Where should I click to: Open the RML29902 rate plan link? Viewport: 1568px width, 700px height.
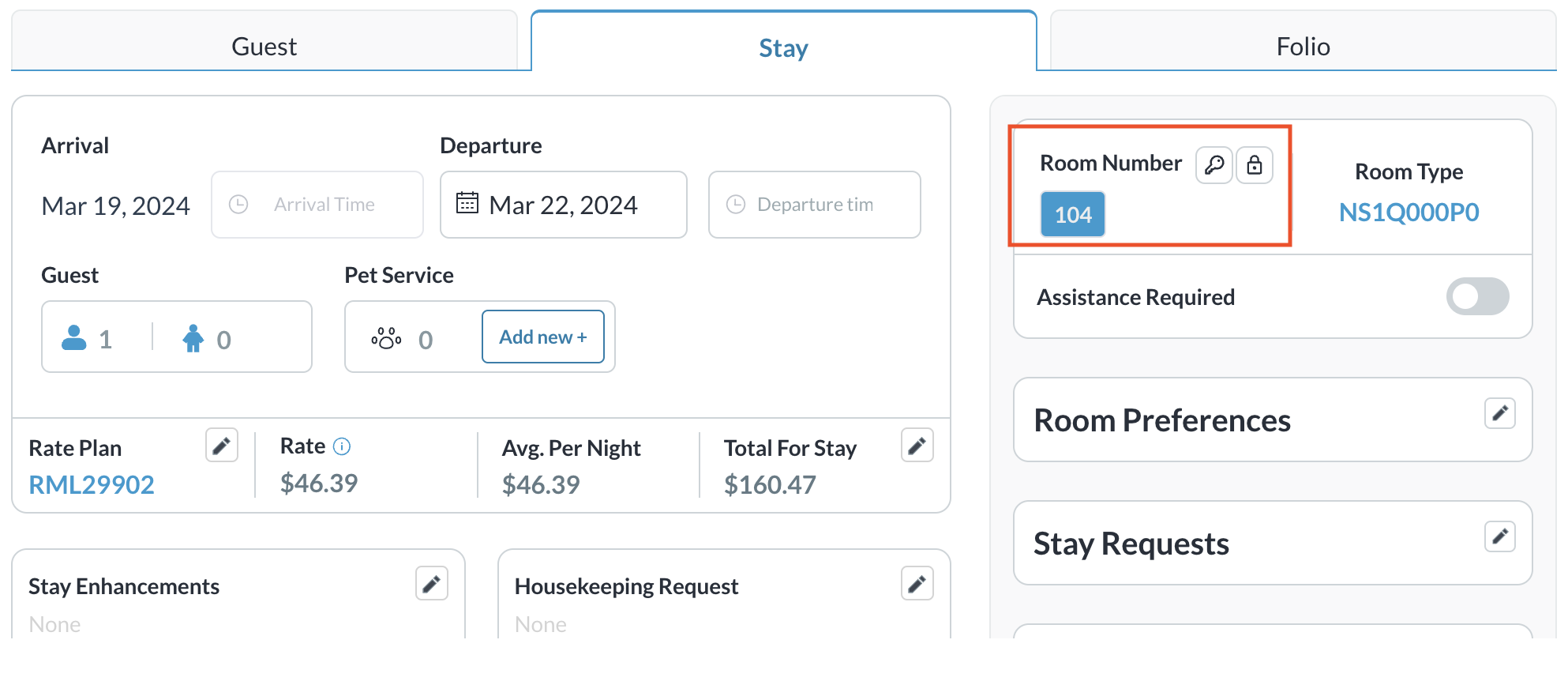(92, 484)
